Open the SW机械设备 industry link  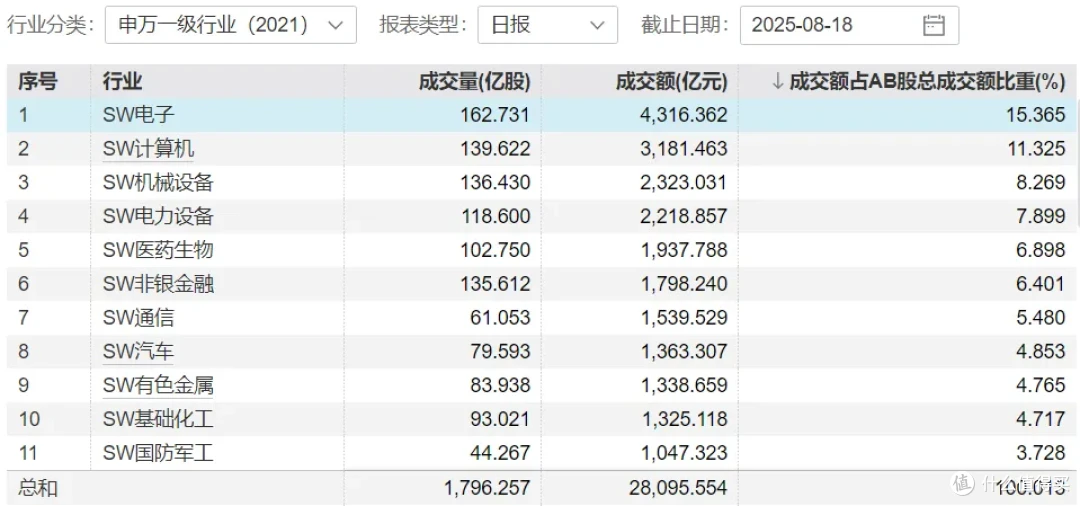(x=158, y=182)
